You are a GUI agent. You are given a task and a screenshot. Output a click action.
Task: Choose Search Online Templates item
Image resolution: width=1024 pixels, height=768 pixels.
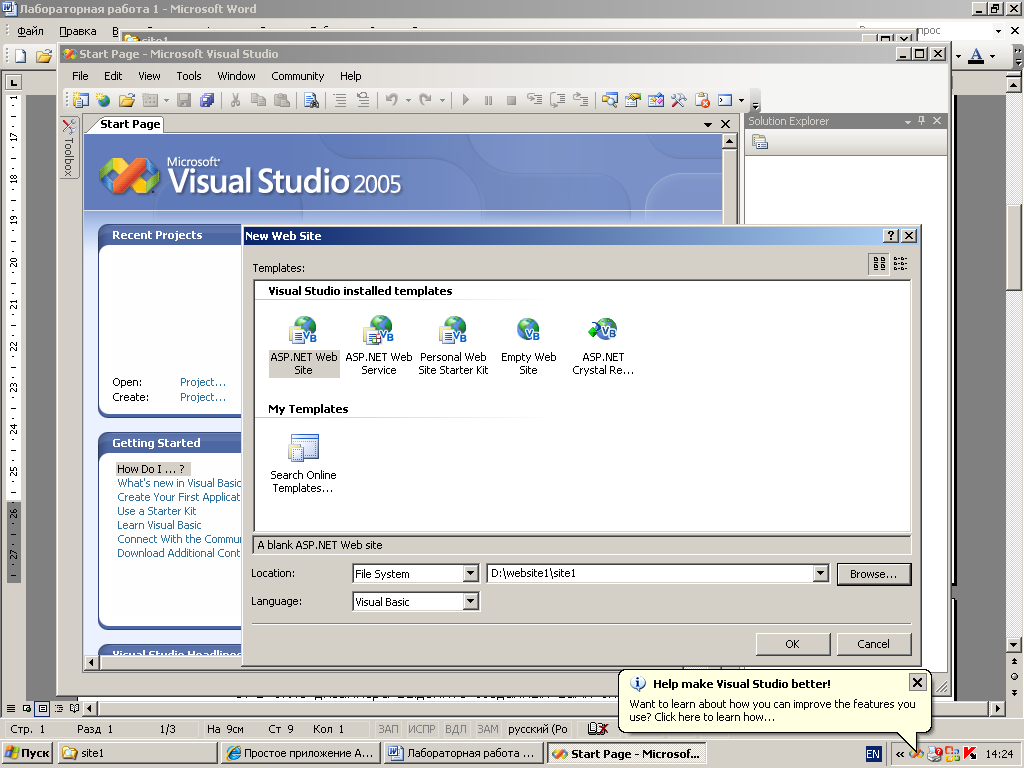[x=303, y=464]
